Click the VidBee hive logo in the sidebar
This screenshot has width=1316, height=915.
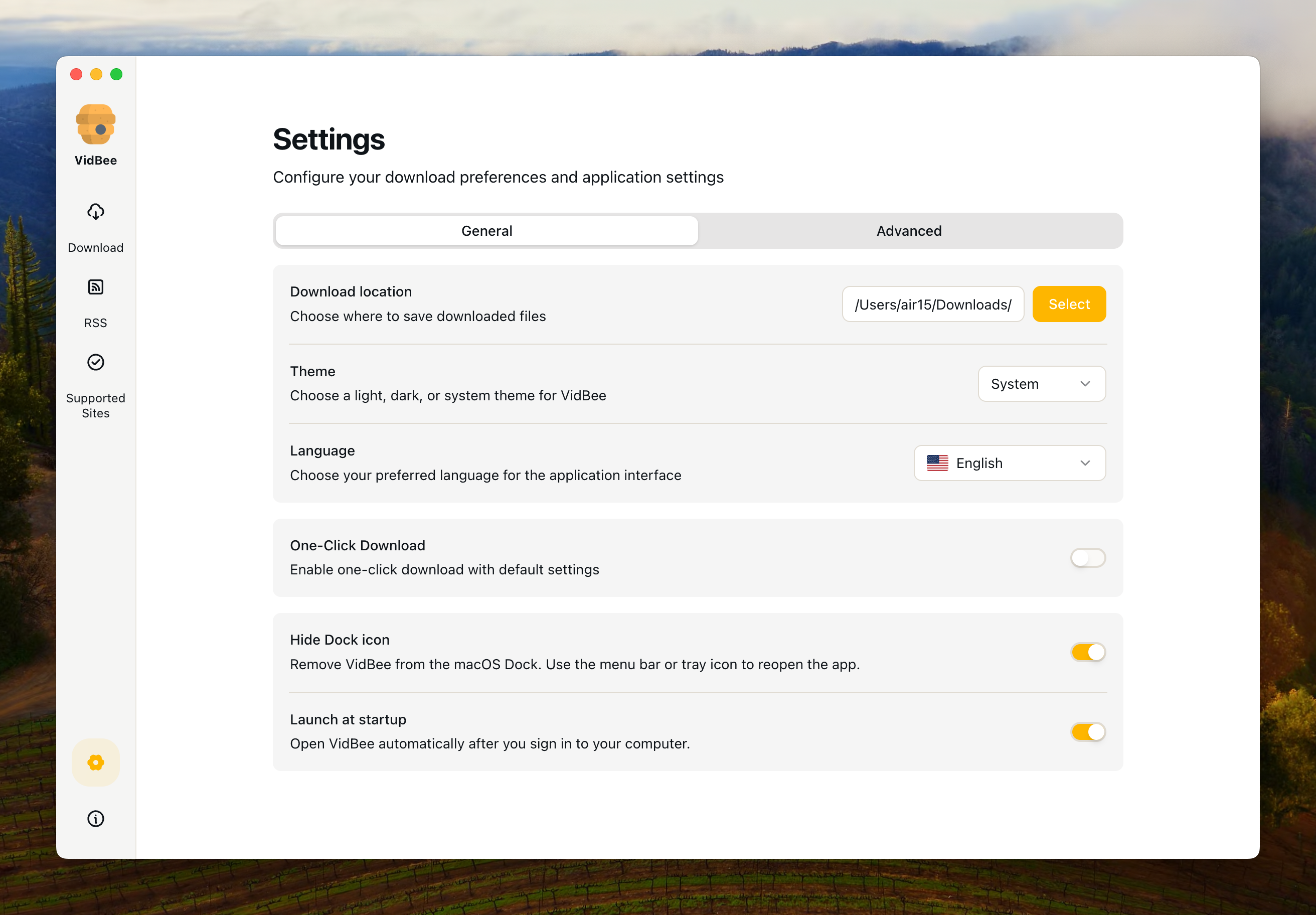tap(95, 124)
